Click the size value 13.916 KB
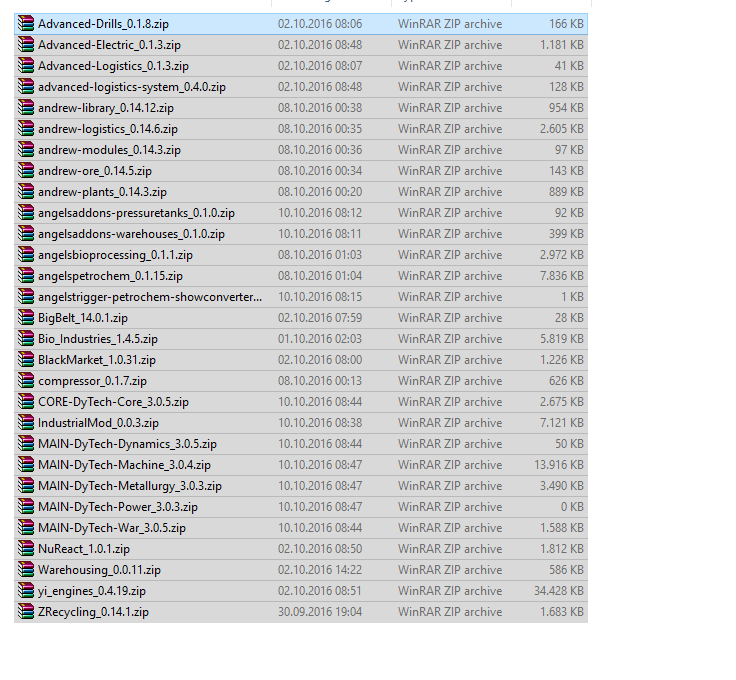736x680 pixels. [559, 465]
